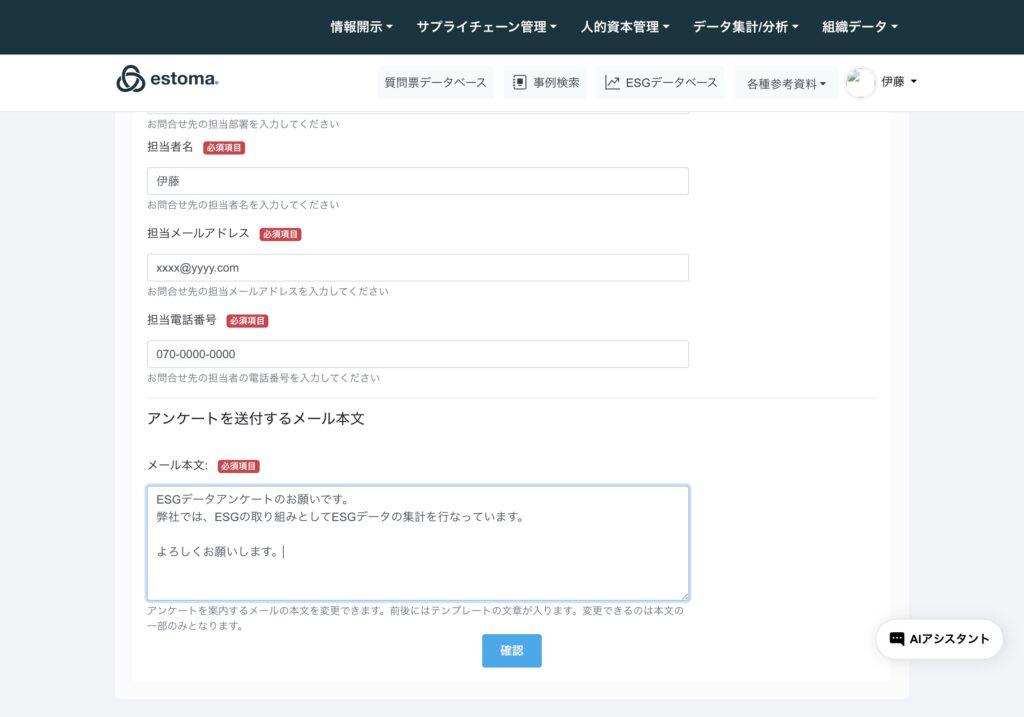Open the 伊藤 user account menu
Screen dimensions: 1024x717
899,82
